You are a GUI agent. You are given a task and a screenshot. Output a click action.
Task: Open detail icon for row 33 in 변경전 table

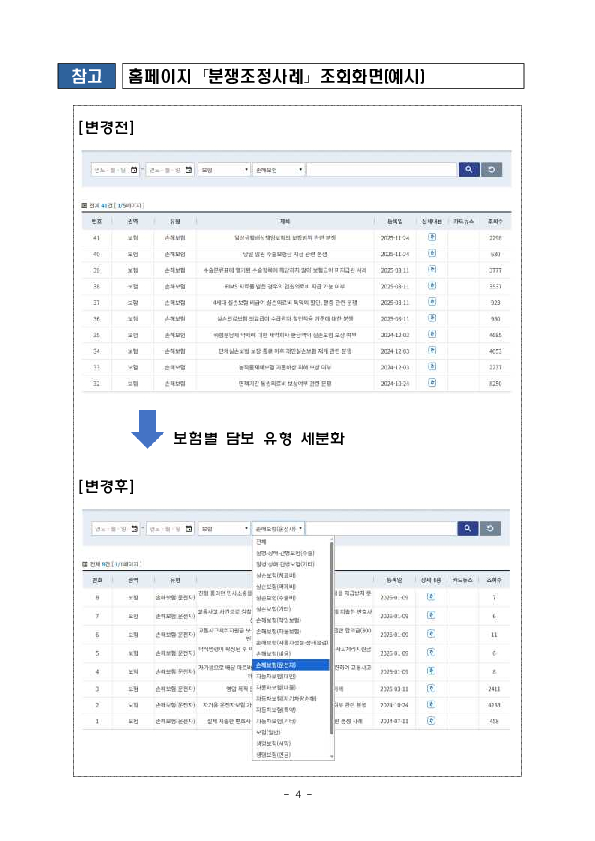[432, 366]
